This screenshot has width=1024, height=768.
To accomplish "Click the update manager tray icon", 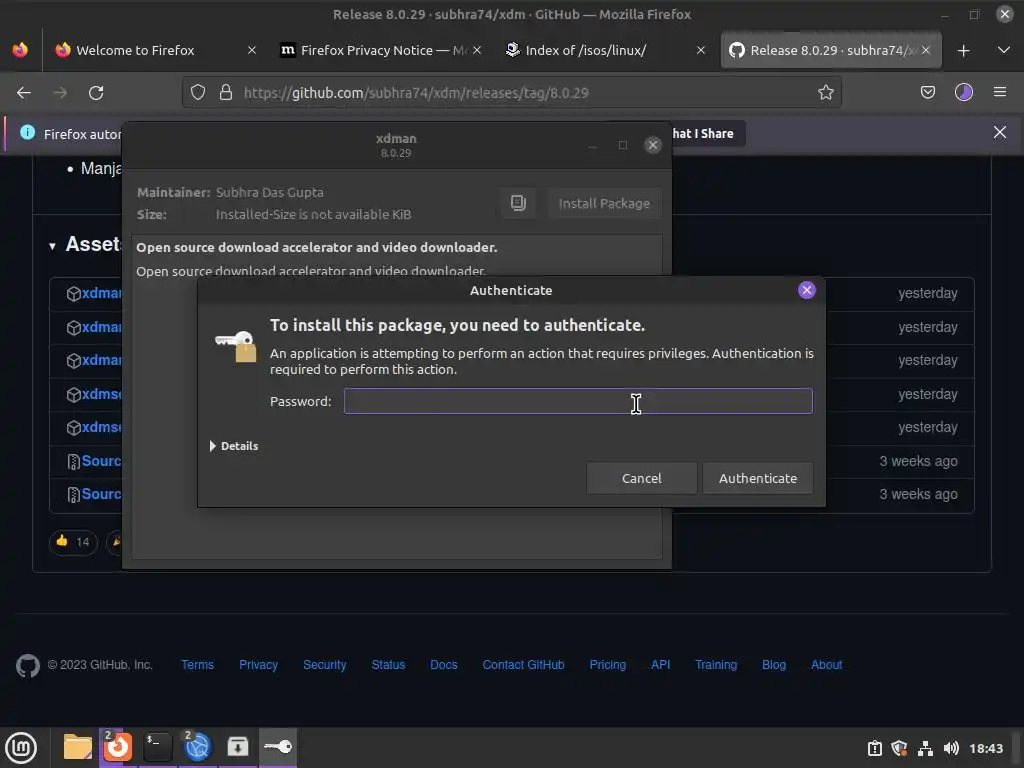I will tap(875, 748).
